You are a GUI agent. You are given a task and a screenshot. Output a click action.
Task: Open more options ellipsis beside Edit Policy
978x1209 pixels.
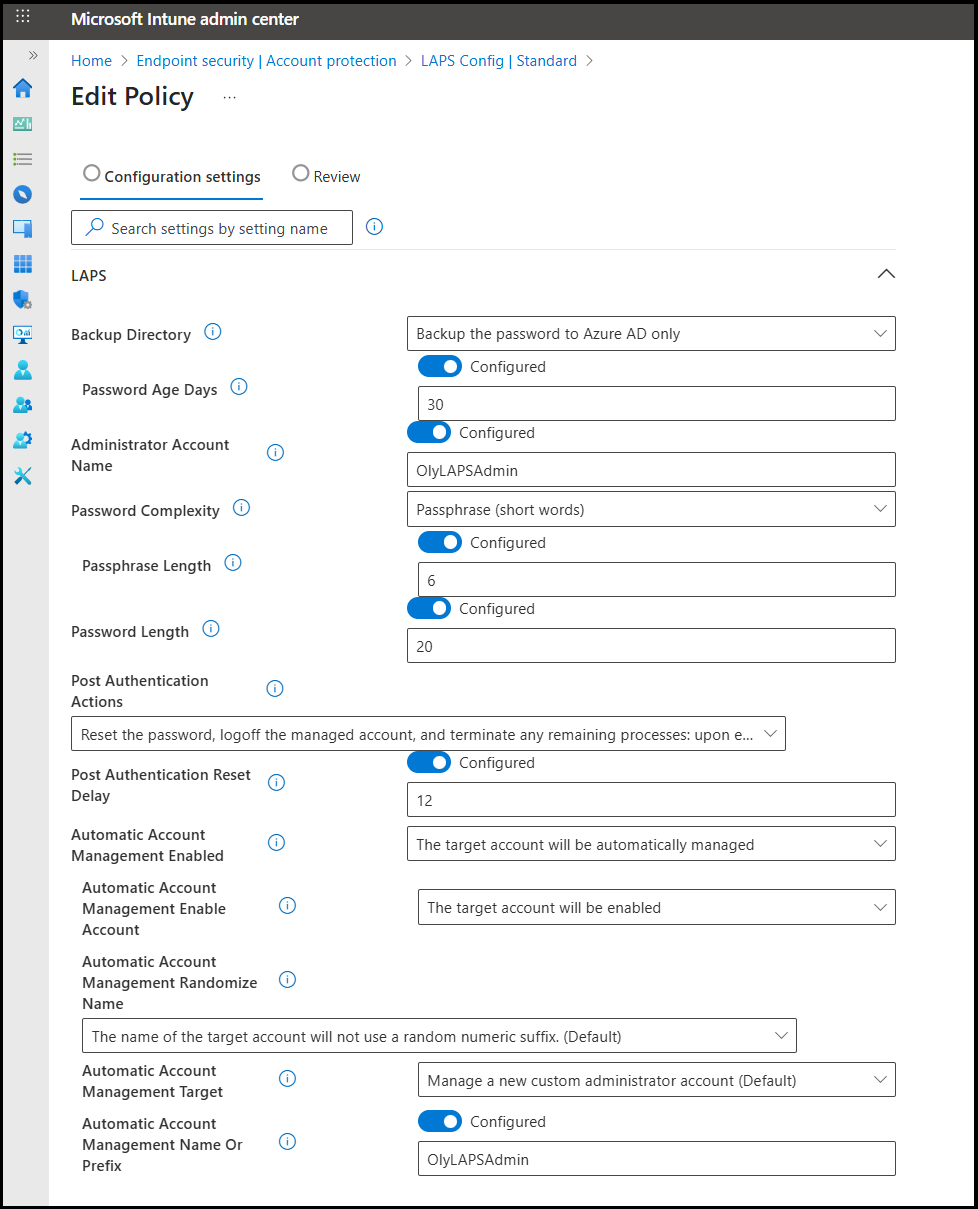coord(230,97)
